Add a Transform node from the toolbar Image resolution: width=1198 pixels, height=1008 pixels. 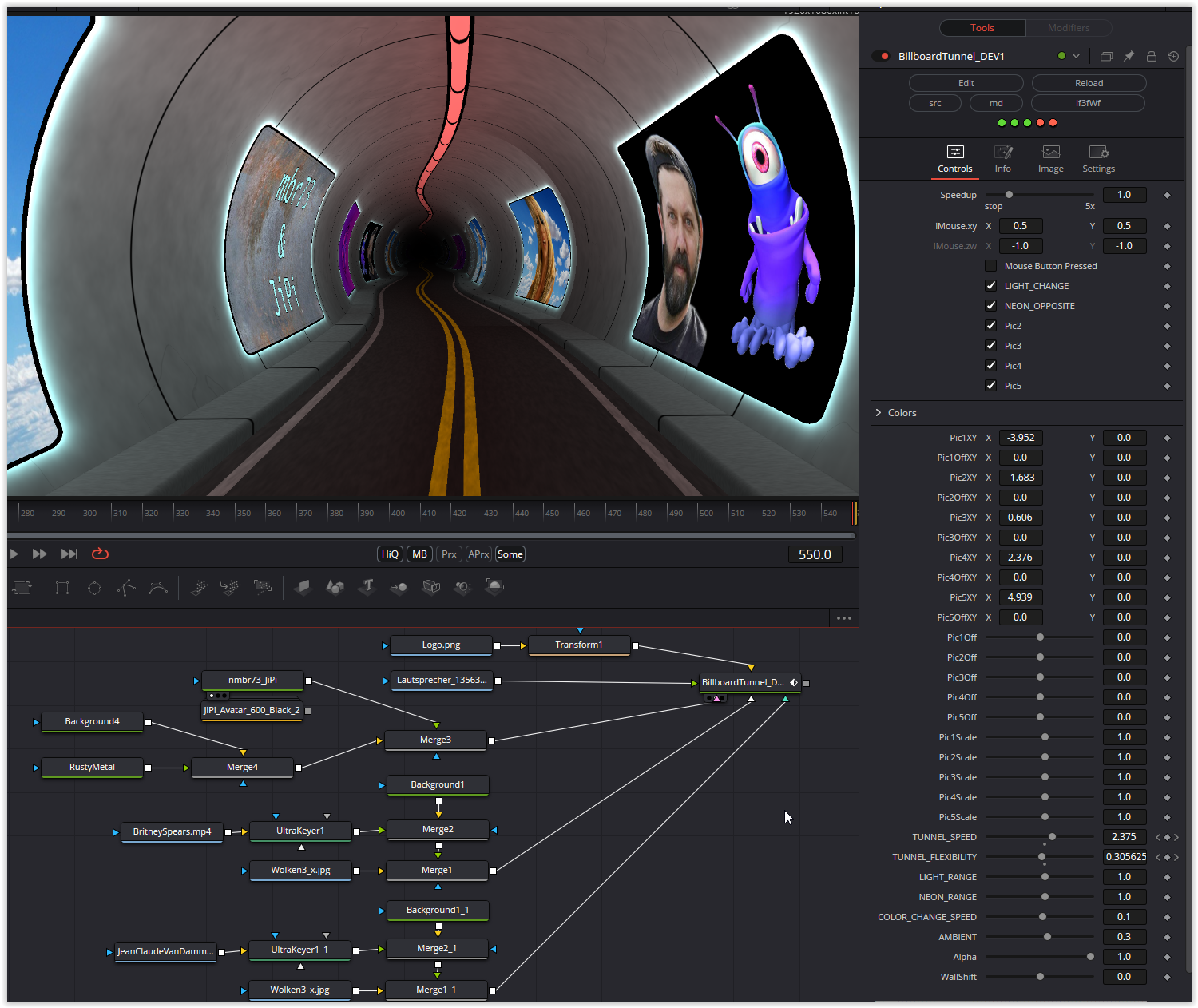[22, 588]
